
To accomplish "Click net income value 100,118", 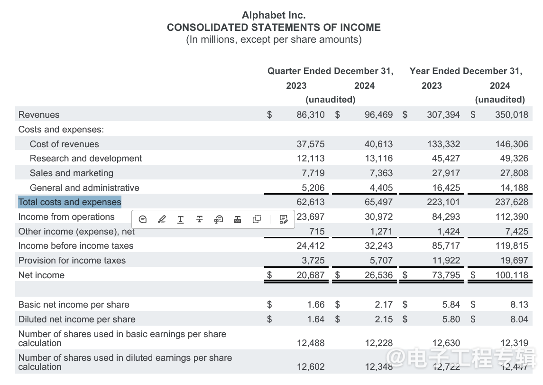I will tap(512, 275).
